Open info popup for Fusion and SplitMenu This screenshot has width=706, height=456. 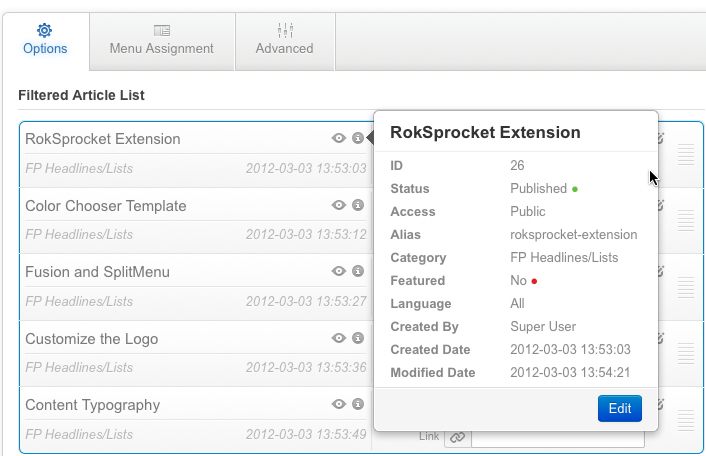358,271
